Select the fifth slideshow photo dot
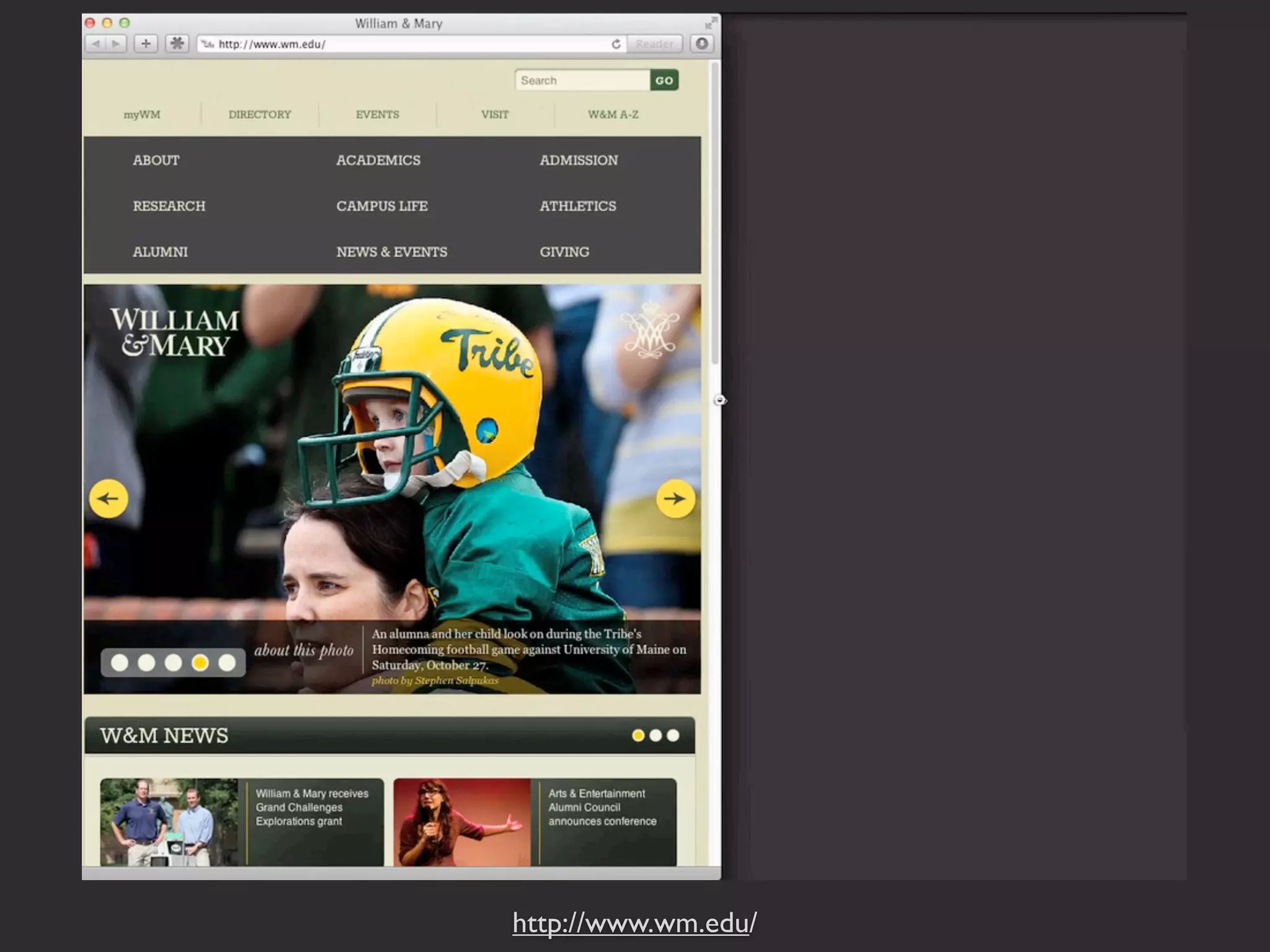This screenshot has width=1270, height=952. pyautogui.click(x=227, y=663)
